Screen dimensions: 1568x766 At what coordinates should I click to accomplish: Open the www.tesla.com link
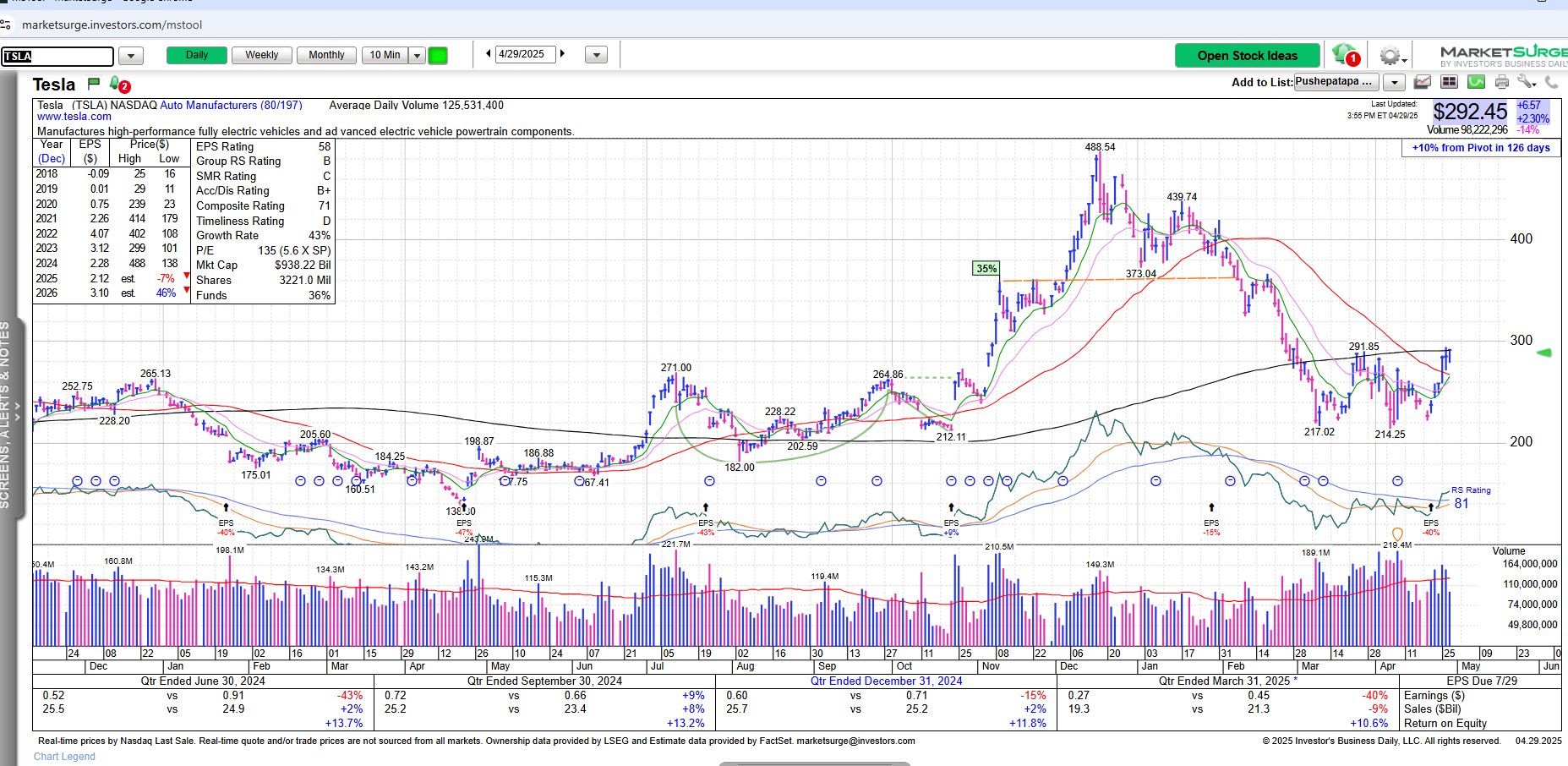click(x=74, y=117)
